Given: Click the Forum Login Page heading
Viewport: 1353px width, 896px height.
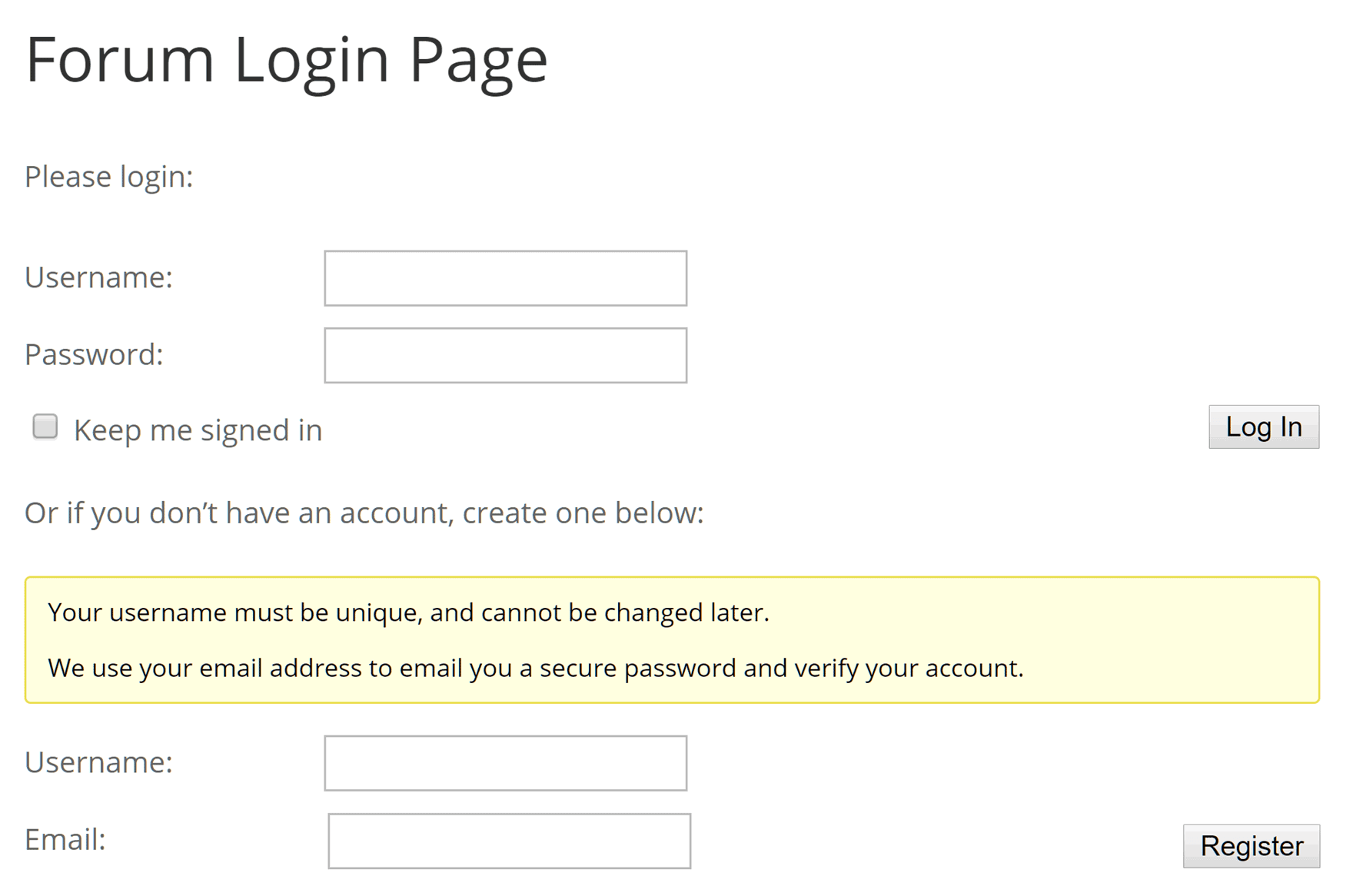Looking at the screenshot, I should click(x=286, y=59).
